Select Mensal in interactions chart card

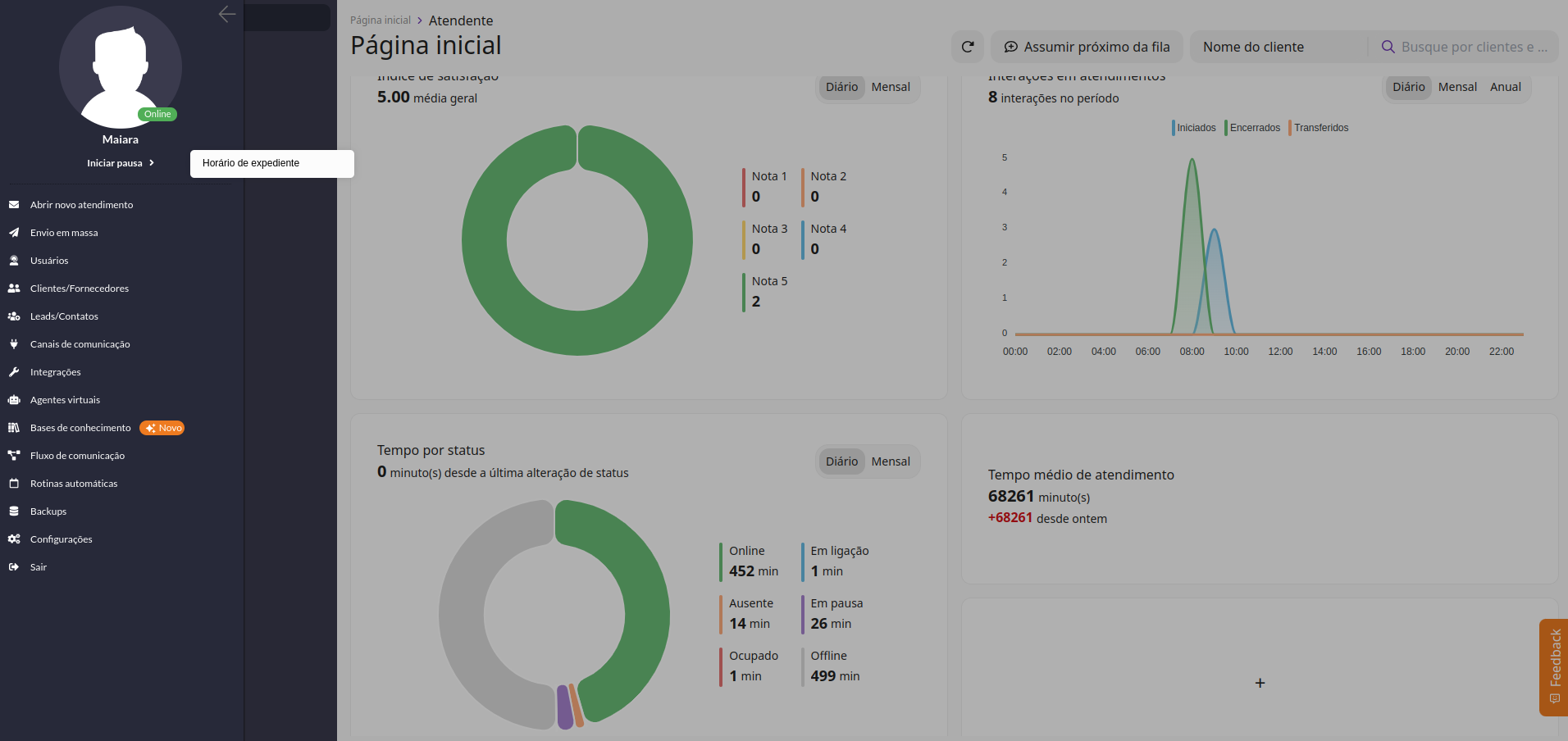click(1457, 87)
